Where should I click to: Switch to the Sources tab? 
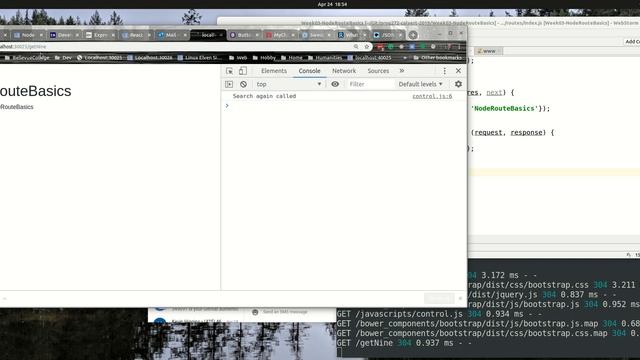tap(378, 71)
